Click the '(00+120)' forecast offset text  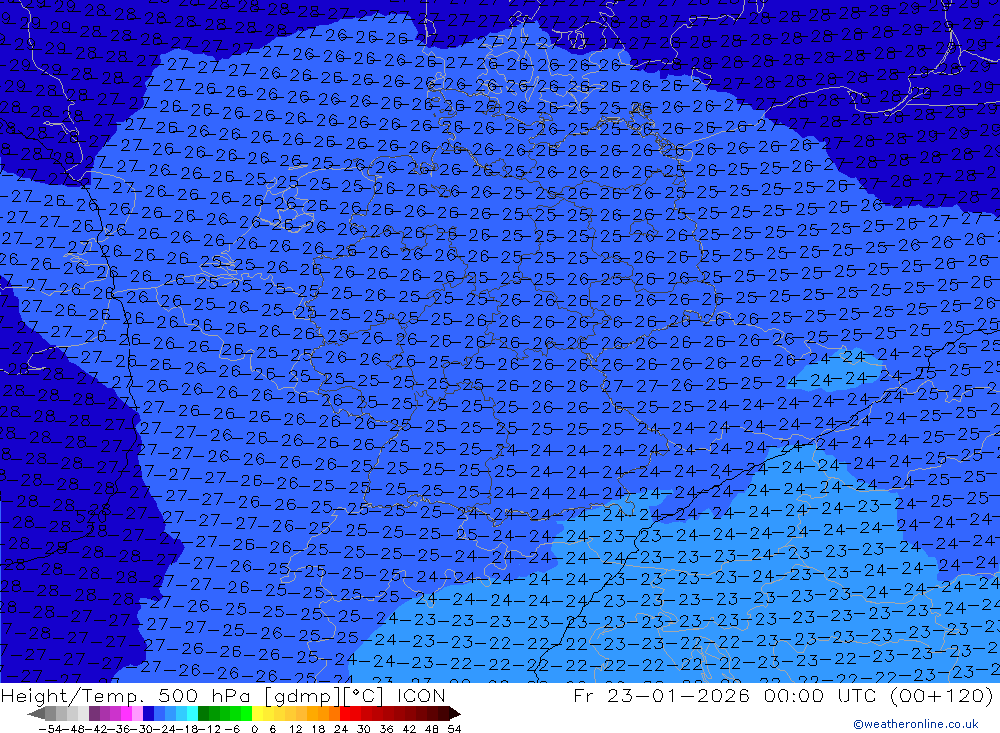941,695
